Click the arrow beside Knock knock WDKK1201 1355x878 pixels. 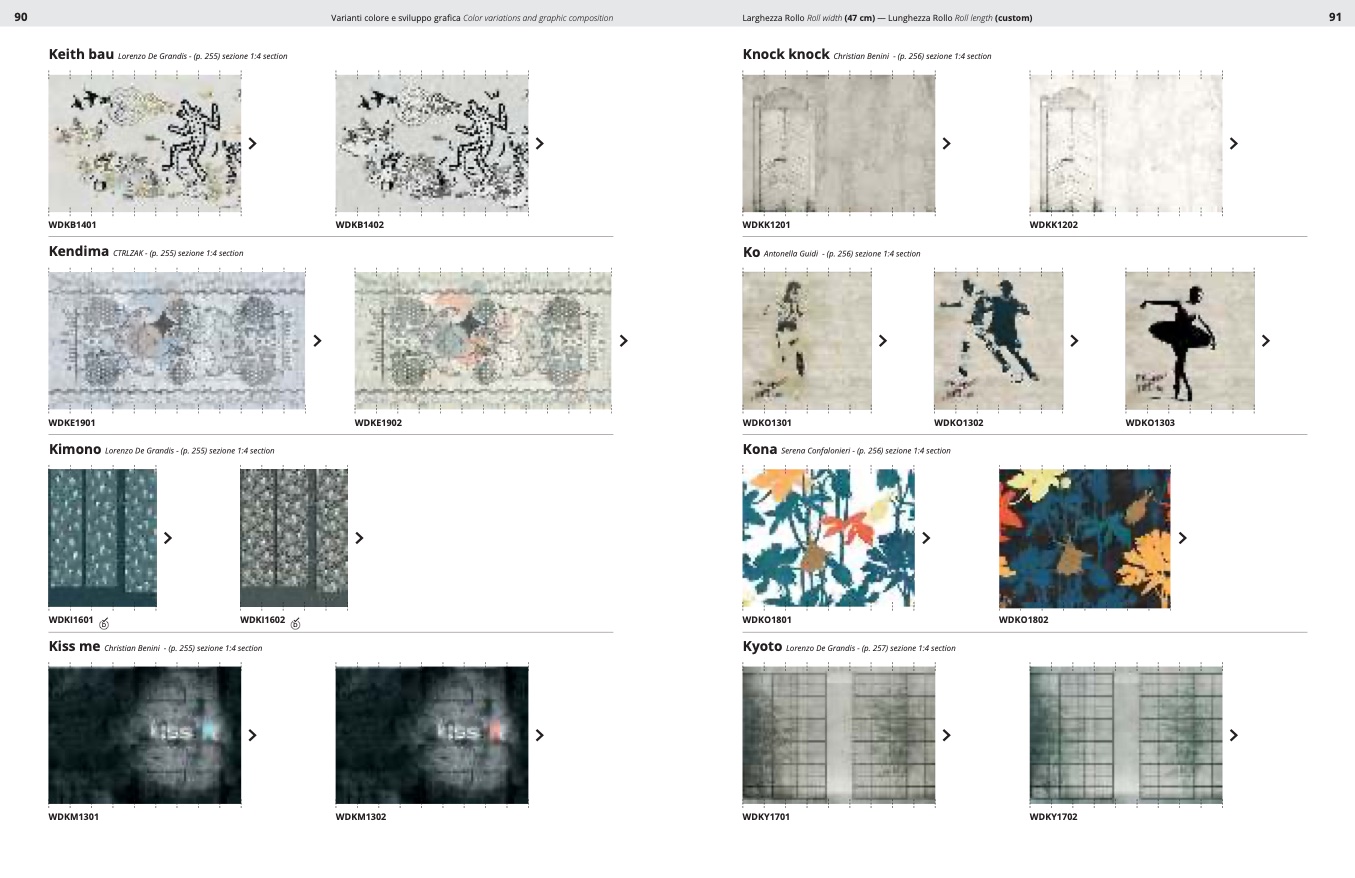pyautogui.click(x=946, y=143)
